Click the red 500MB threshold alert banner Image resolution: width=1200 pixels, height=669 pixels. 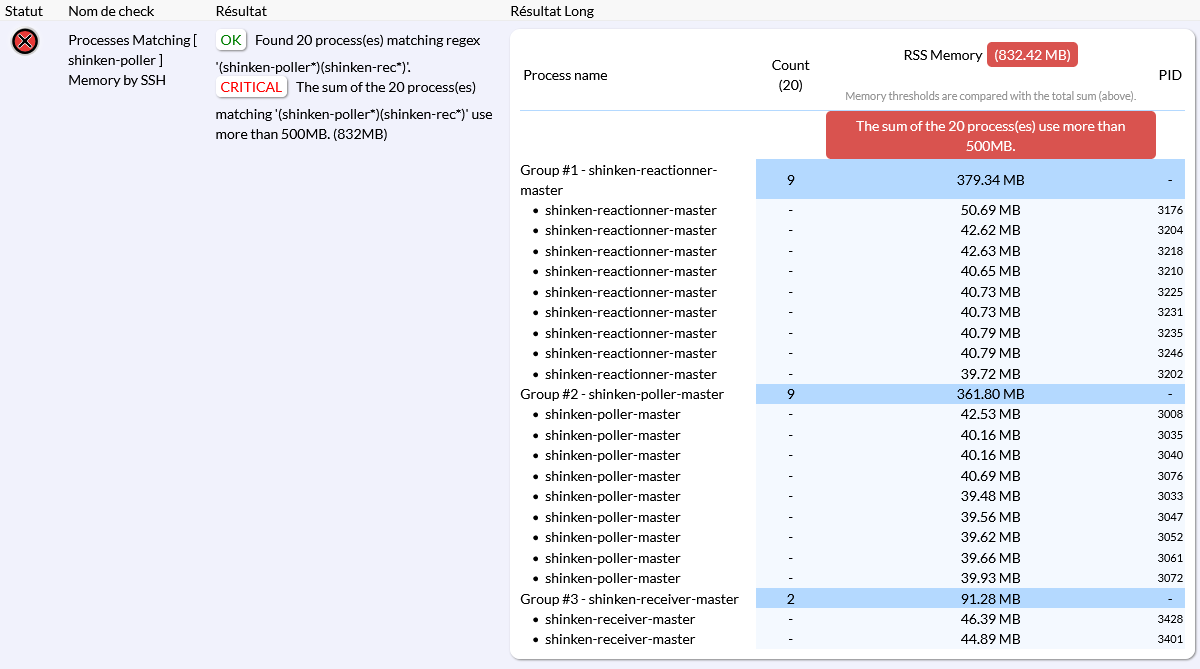pyautogui.click(x=990, y=135)
